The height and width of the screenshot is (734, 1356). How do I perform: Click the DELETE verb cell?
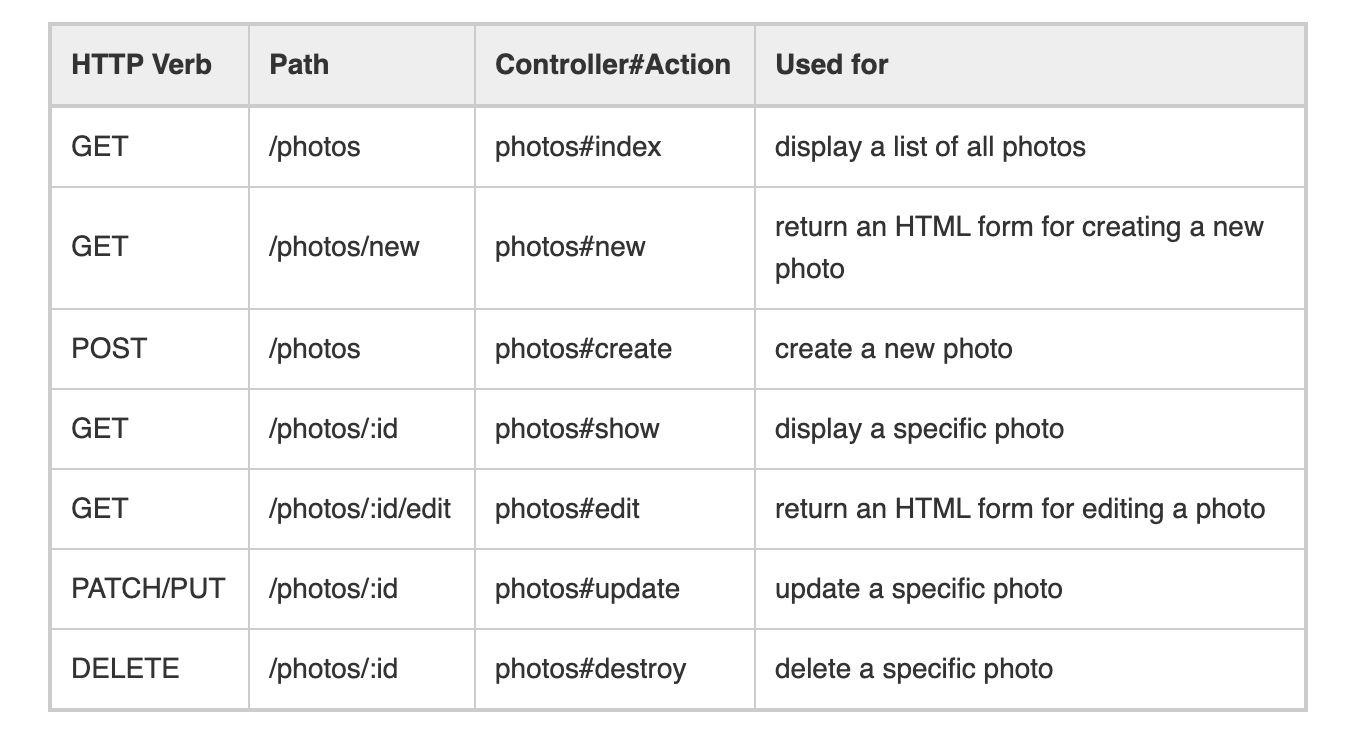click(125, 669)
